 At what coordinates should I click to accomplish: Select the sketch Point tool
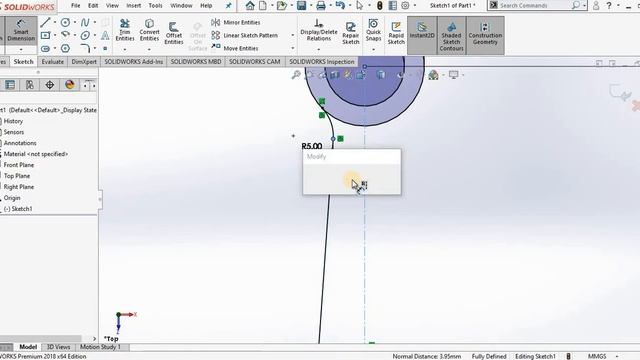click(x=105, y=49)
